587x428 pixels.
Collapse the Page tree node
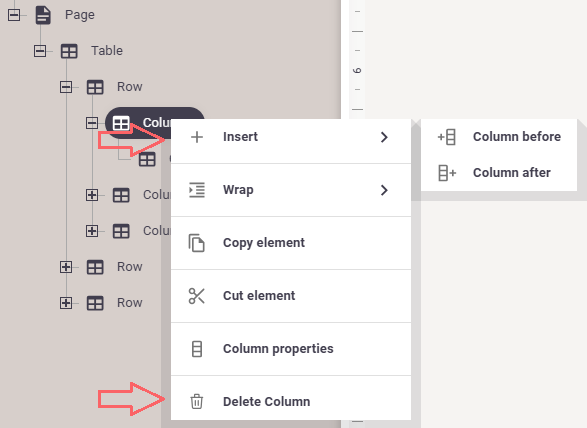(14, 15)
